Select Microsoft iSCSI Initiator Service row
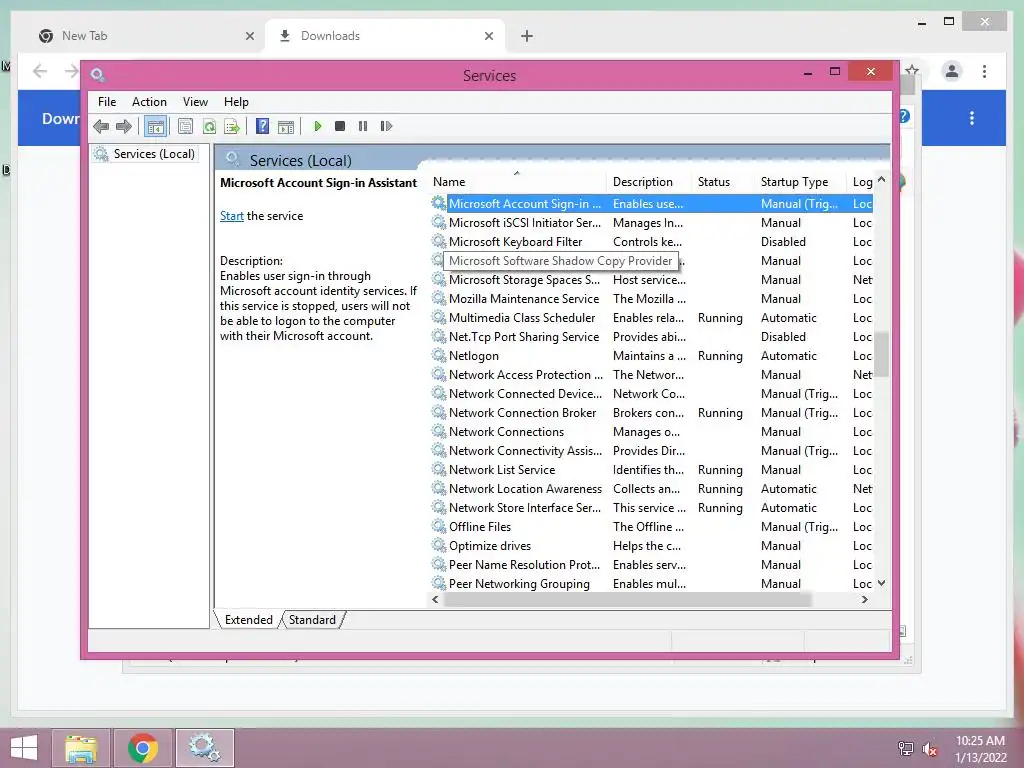Image resolution: width=1024 pixels, height=768 pixels. click(651, 223)
